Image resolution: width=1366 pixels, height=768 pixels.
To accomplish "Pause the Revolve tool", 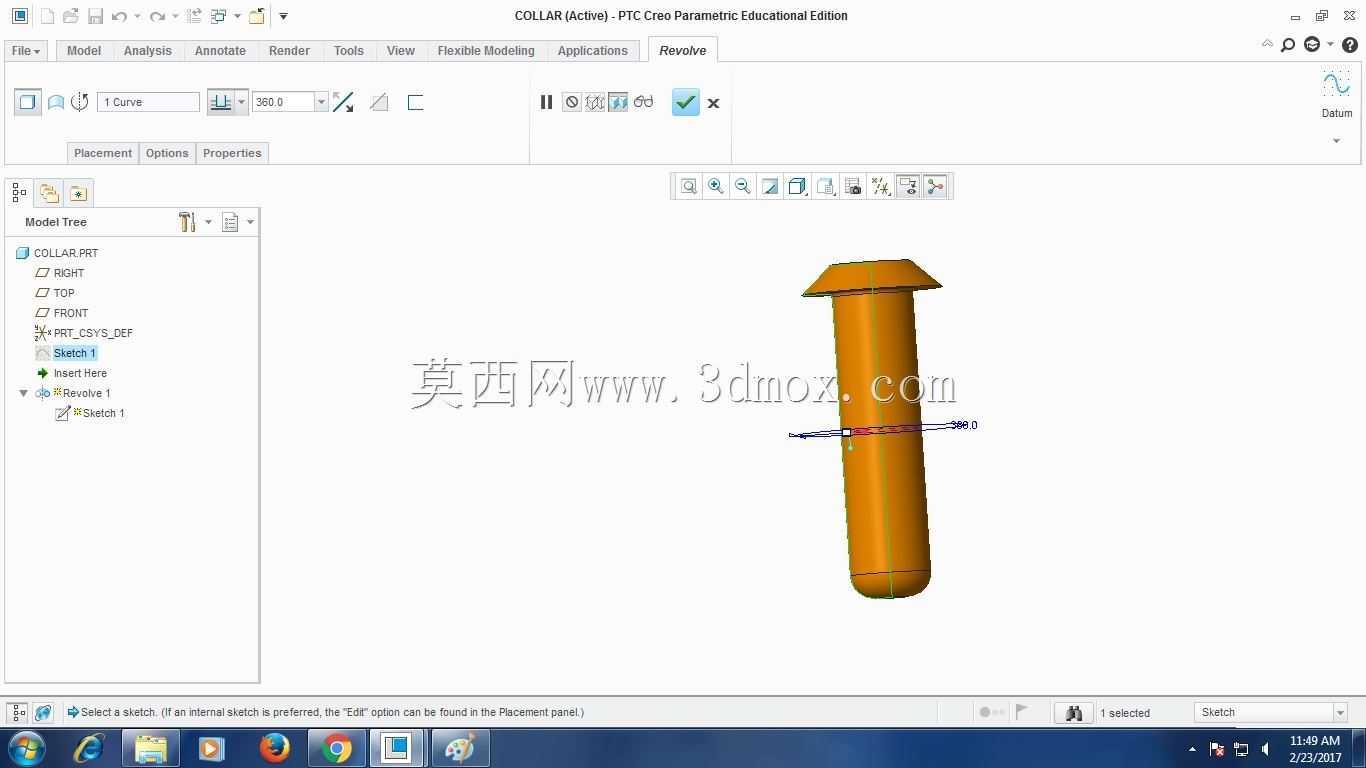I will 546,102.
